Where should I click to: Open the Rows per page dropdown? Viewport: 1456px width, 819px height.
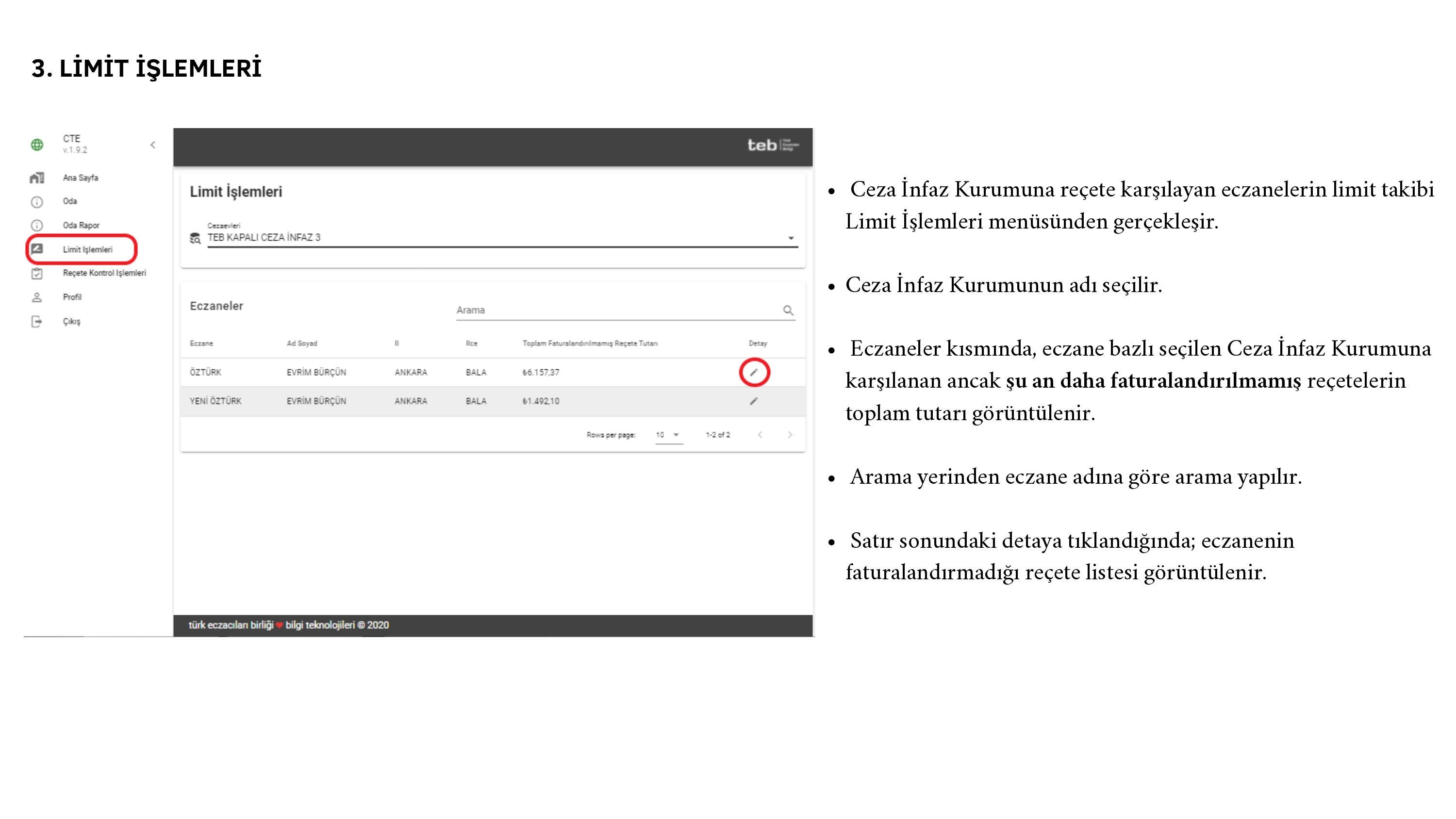(669, 435)
